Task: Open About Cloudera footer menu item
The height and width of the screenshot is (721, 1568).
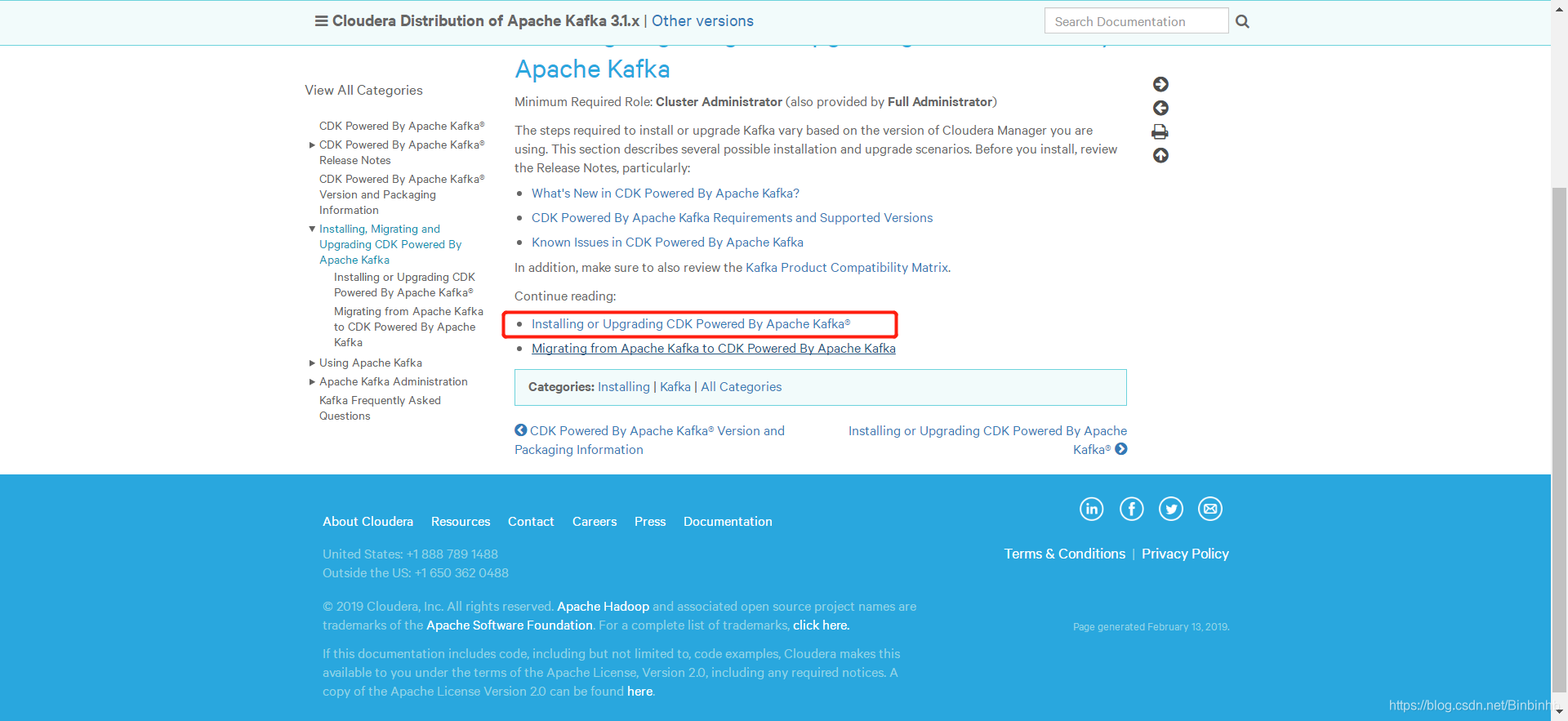Action: [x=367, y=522]
